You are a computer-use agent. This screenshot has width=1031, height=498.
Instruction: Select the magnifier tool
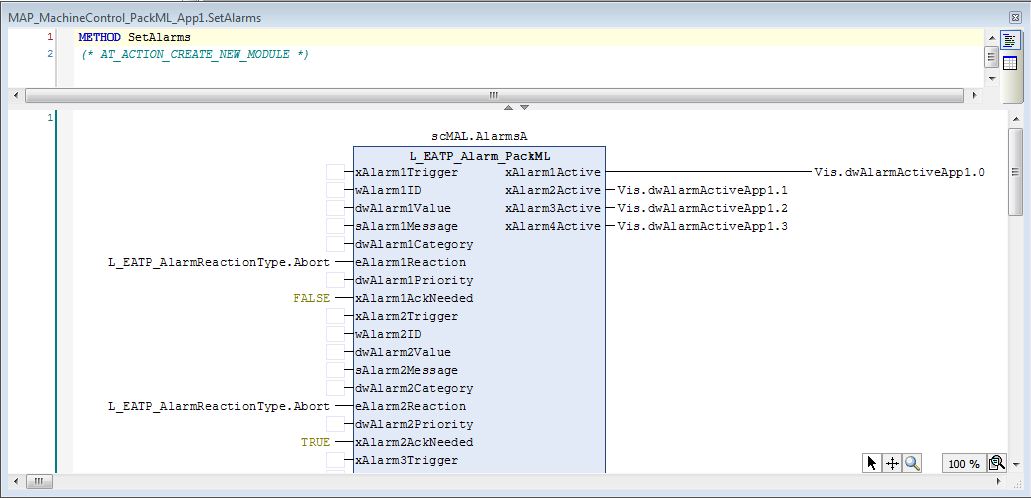tap(911, 463)
